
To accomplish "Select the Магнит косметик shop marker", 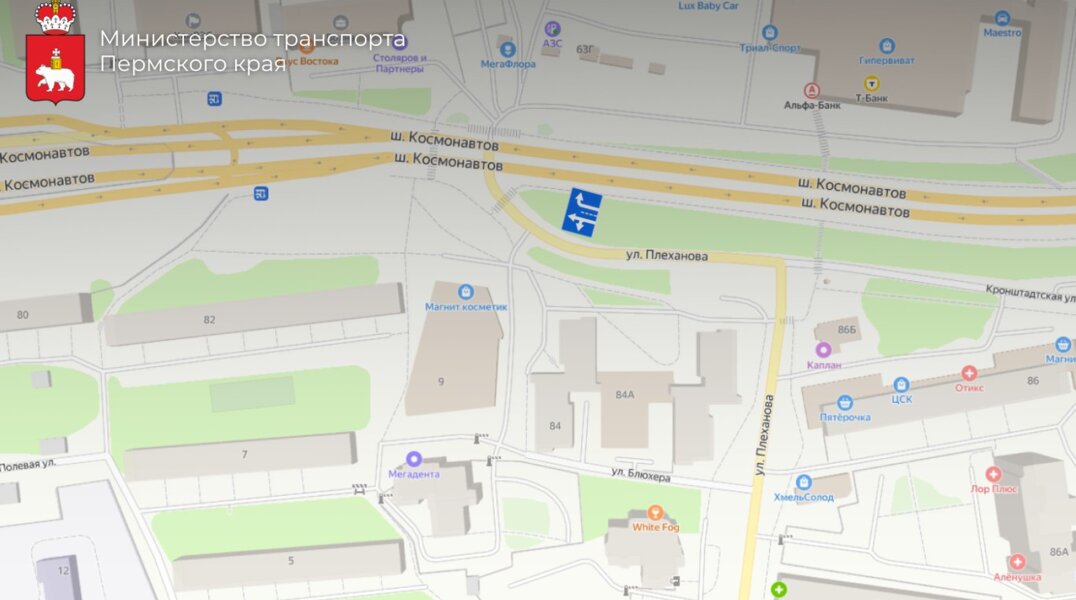I will click(x=465, y=292).
